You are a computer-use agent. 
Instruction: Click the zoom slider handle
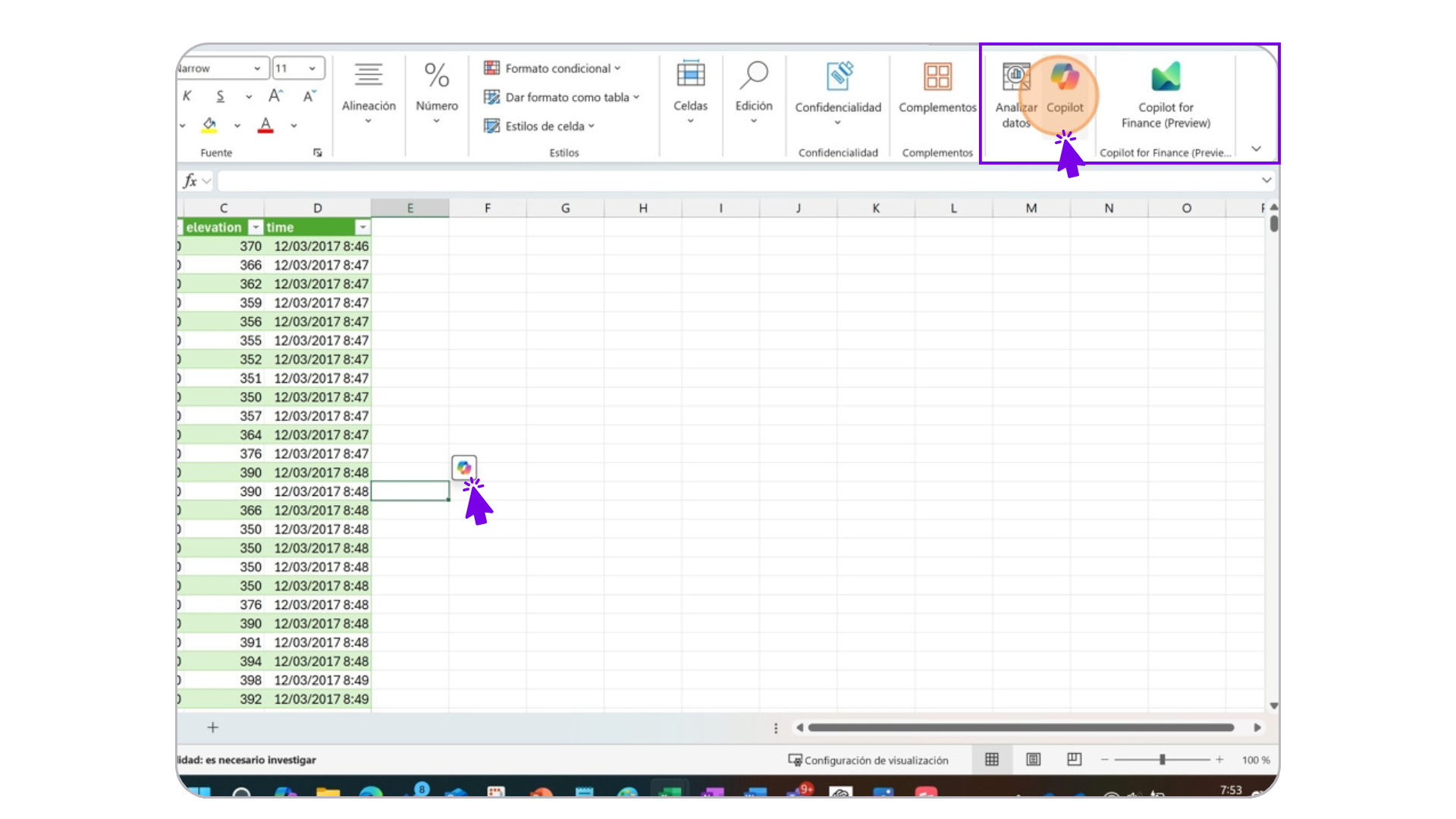(1162, 760)
